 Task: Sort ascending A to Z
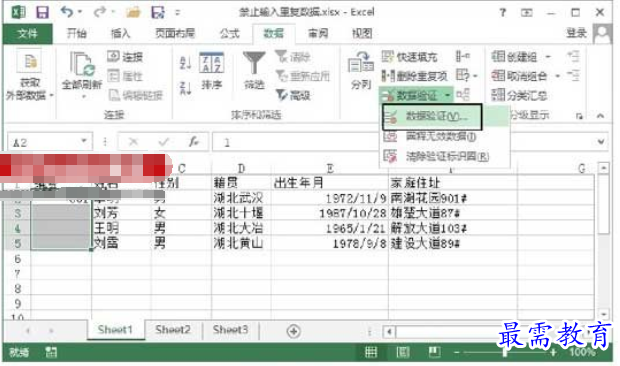point(185,63)
